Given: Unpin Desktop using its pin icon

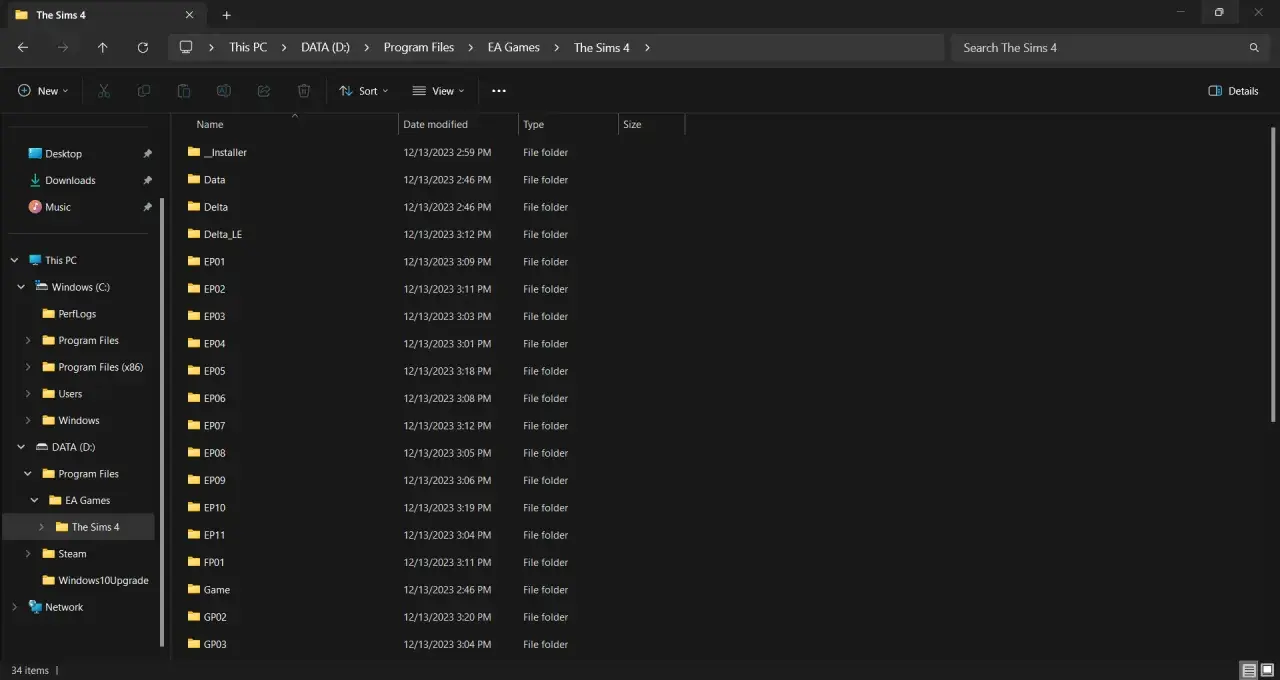Looking at the screenshot, I should [x=147, y=154].
